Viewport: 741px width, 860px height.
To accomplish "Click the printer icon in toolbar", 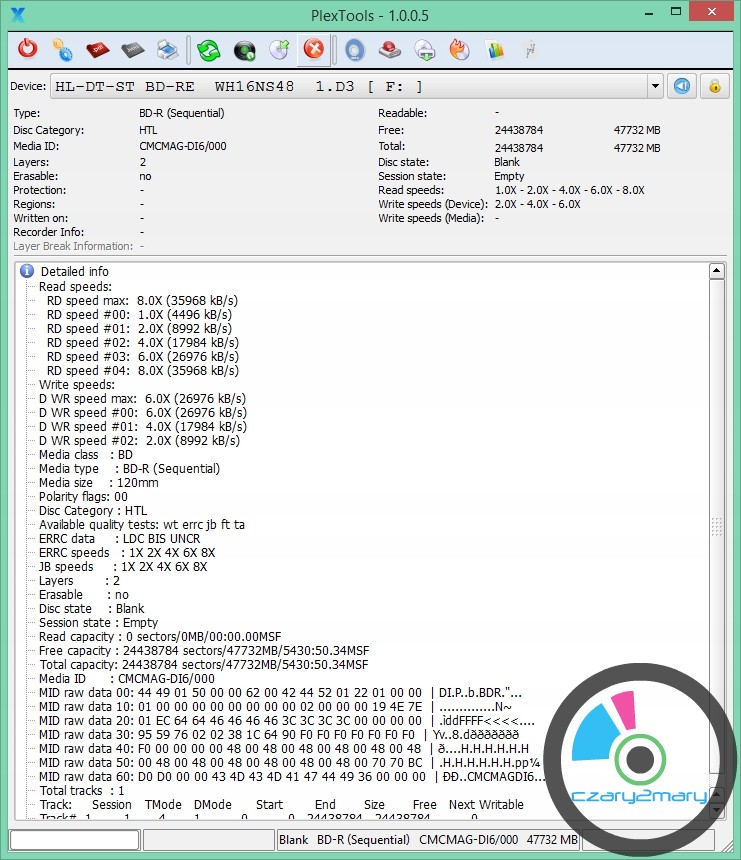I will (168, 49).
